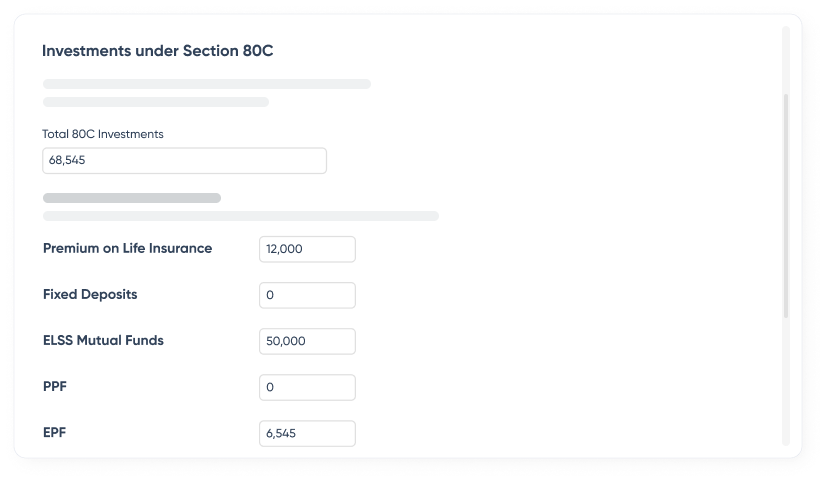Click the shorter second placeholder line under heading
The width and height of the screenshot is (826, 482).
155,102
